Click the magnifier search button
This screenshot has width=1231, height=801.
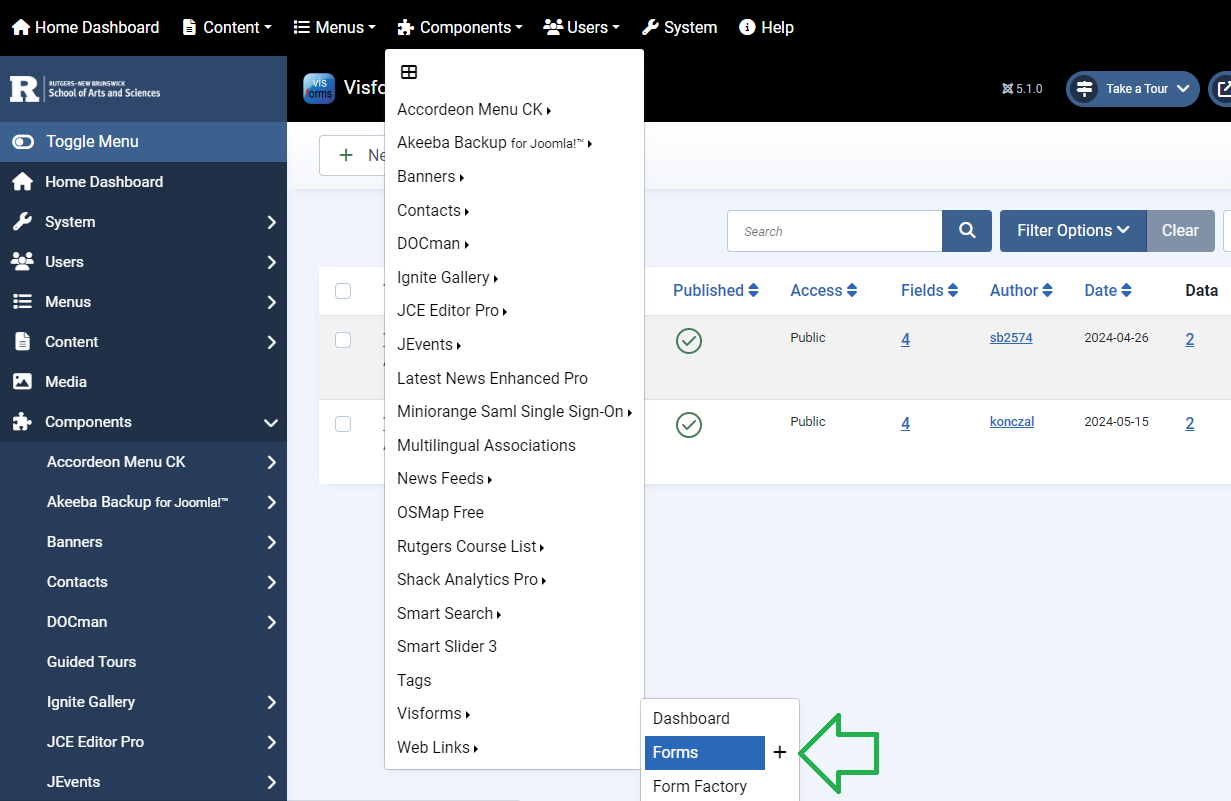(x=967, y=231)
